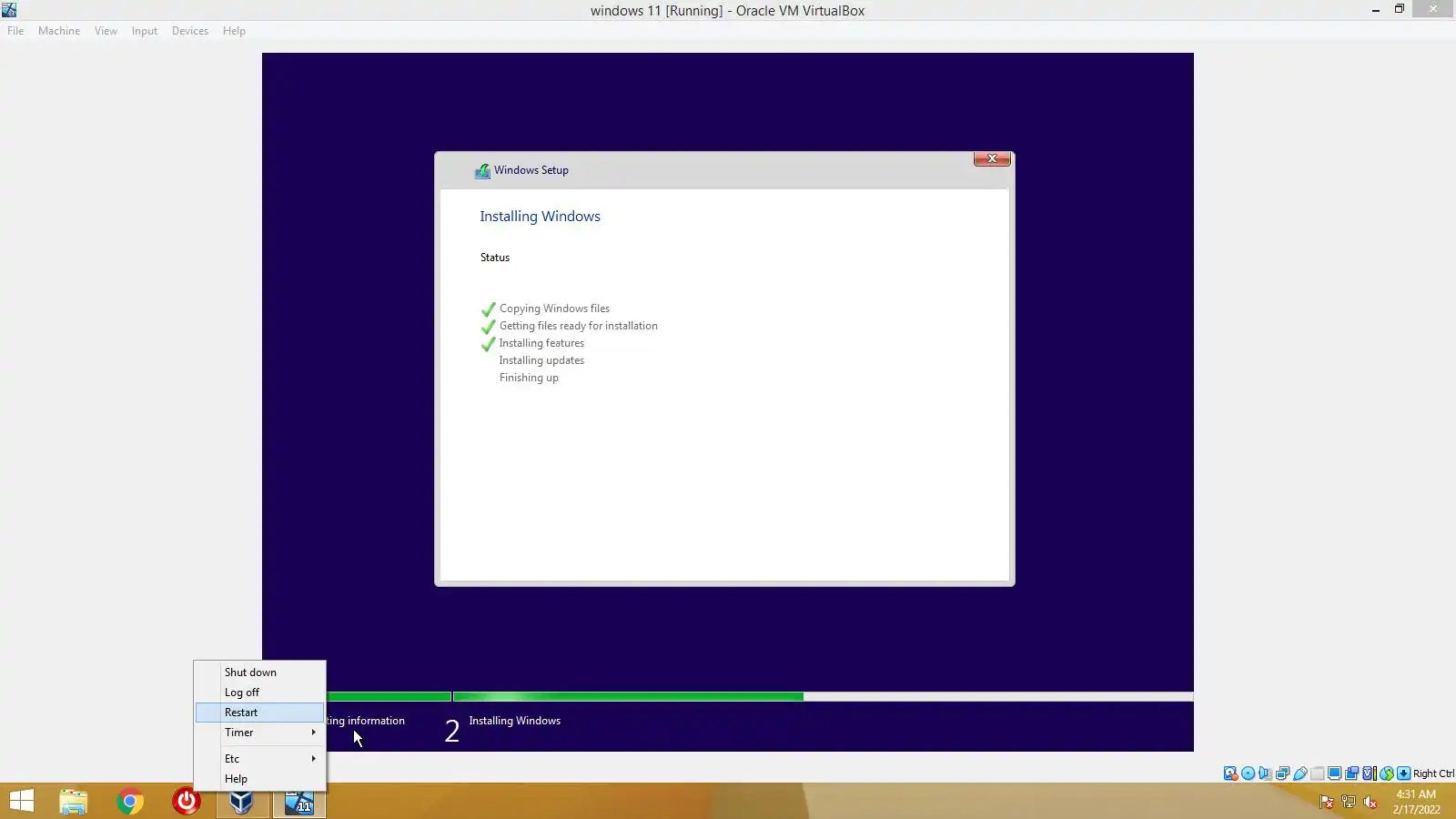Open VirtualBox Manager from the taskbar
This screenshot has height=819, width=1456.
coord(242,802)
